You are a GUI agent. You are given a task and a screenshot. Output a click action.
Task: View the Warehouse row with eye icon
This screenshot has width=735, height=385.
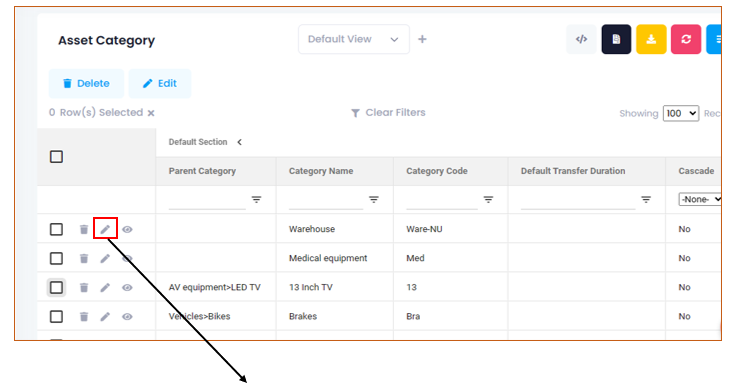coord(127,229)
